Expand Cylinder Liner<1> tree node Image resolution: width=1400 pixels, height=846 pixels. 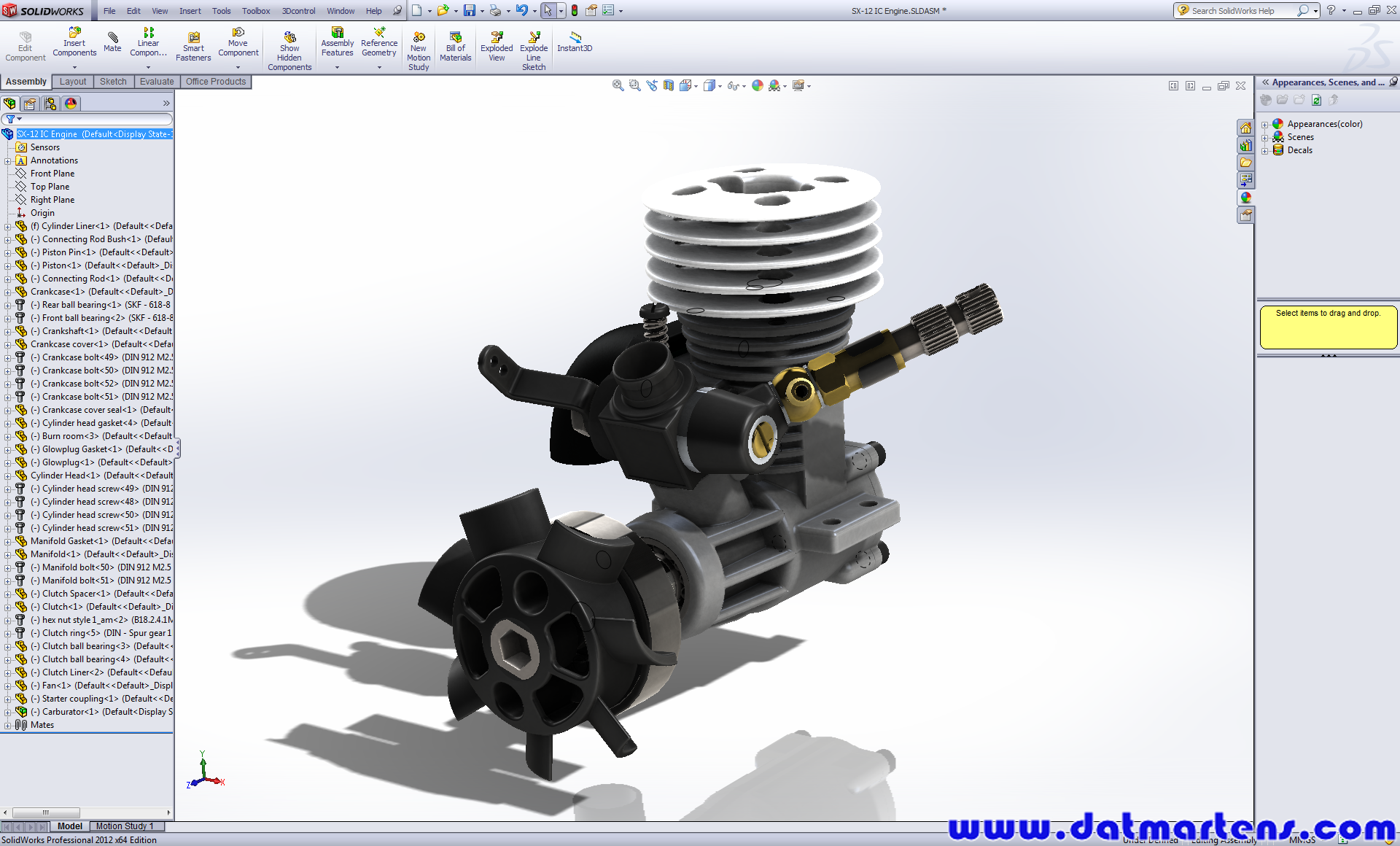click(x=7, y=226)
